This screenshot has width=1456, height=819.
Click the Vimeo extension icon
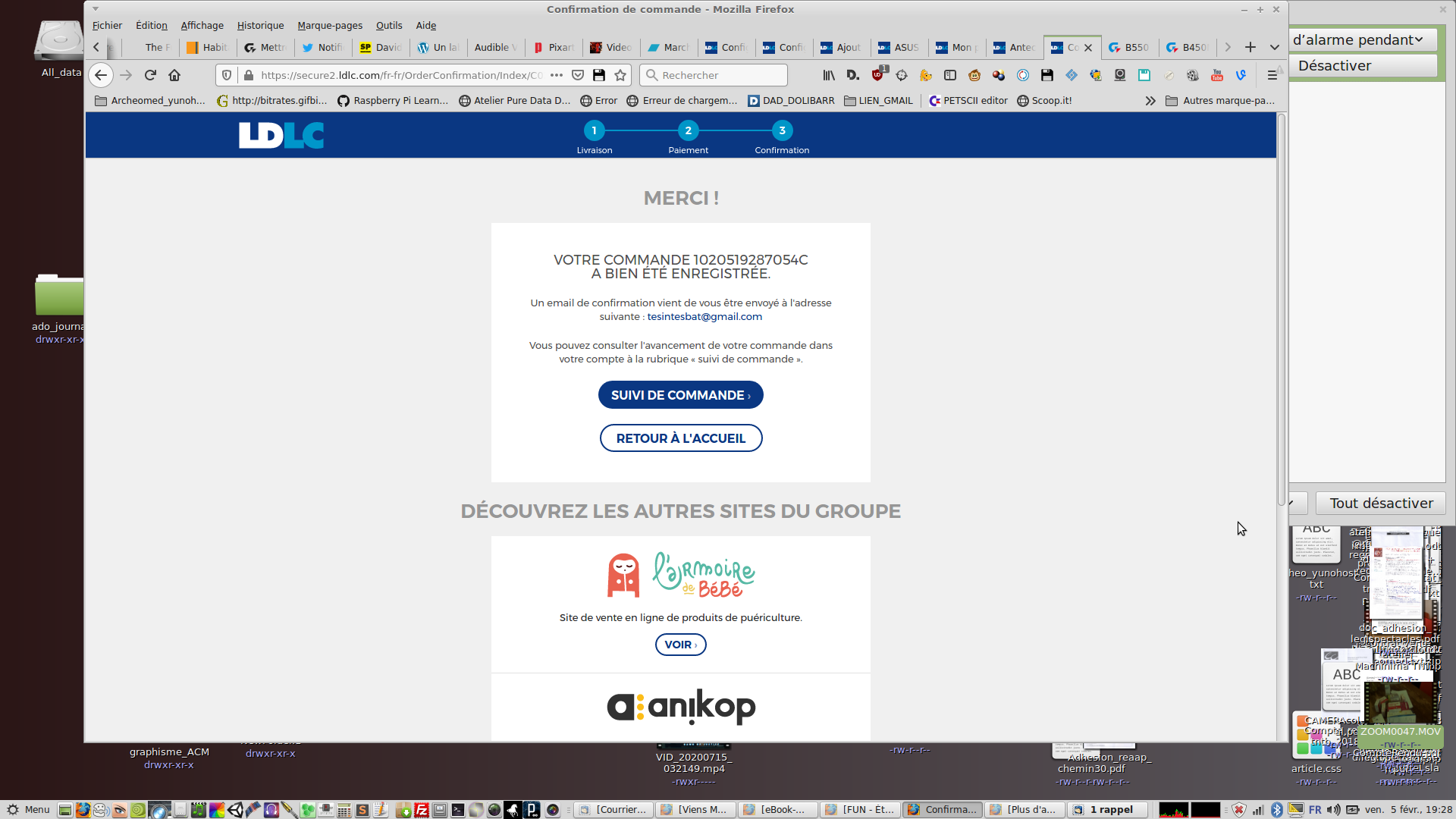1241,75
